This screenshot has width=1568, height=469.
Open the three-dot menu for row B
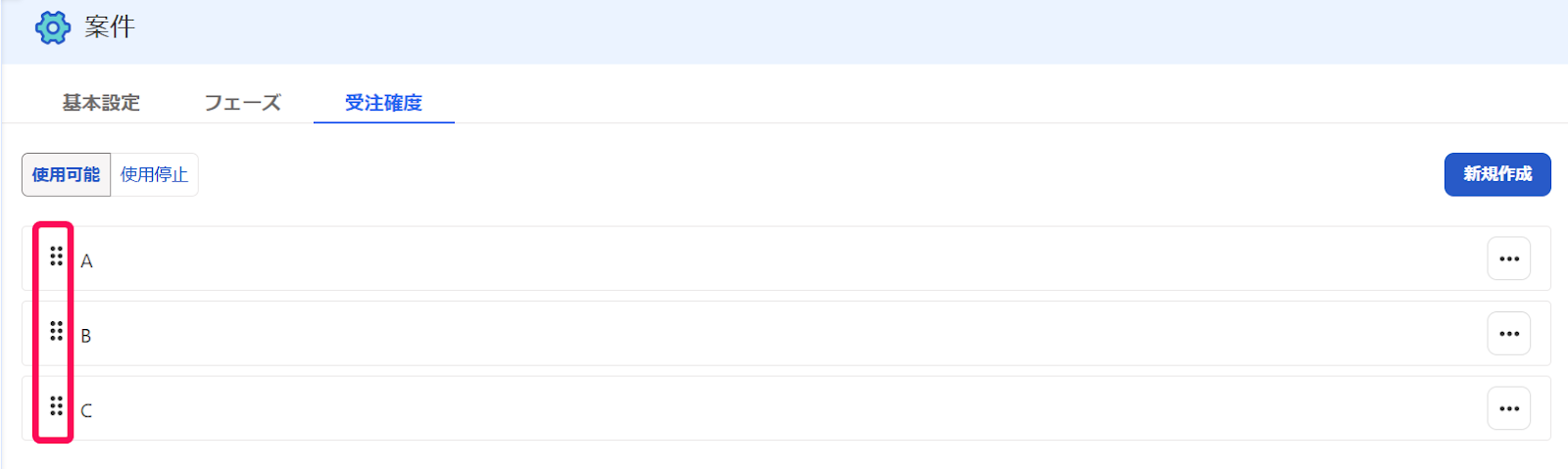[1509, 334]
